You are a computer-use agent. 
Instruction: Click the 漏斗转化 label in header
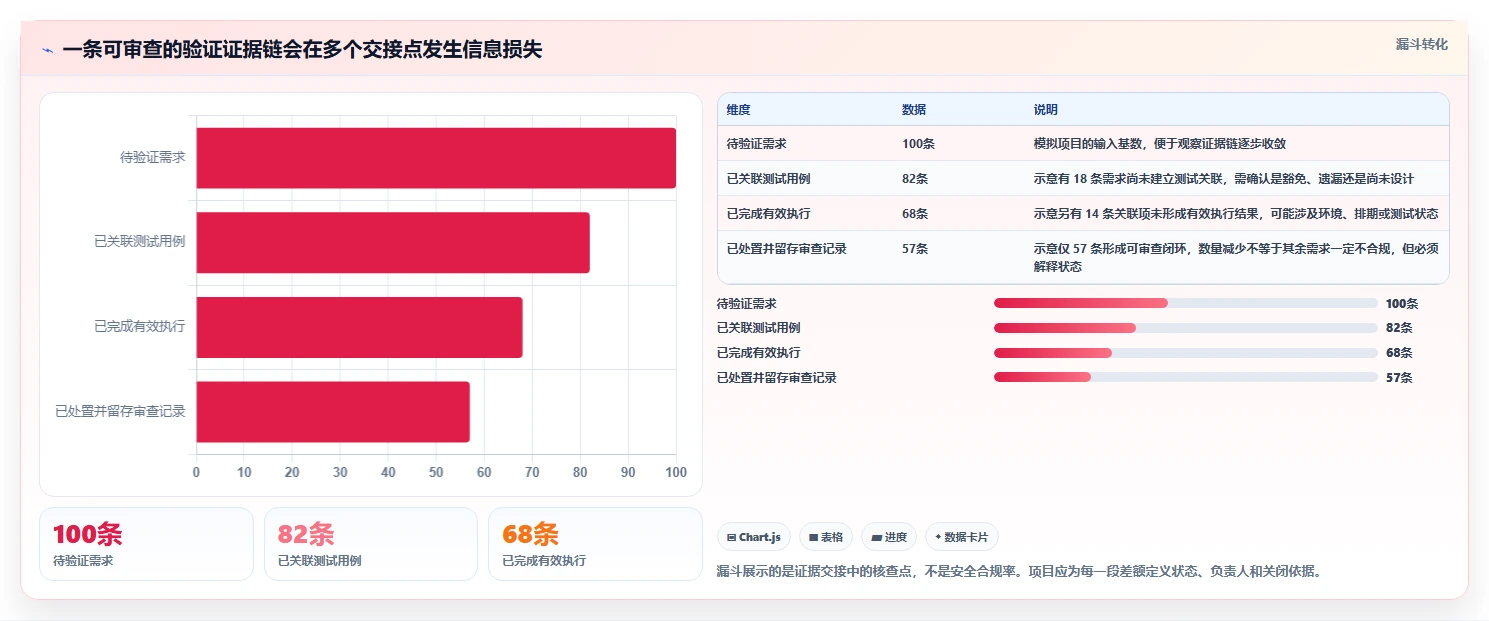pos(1421,44)
